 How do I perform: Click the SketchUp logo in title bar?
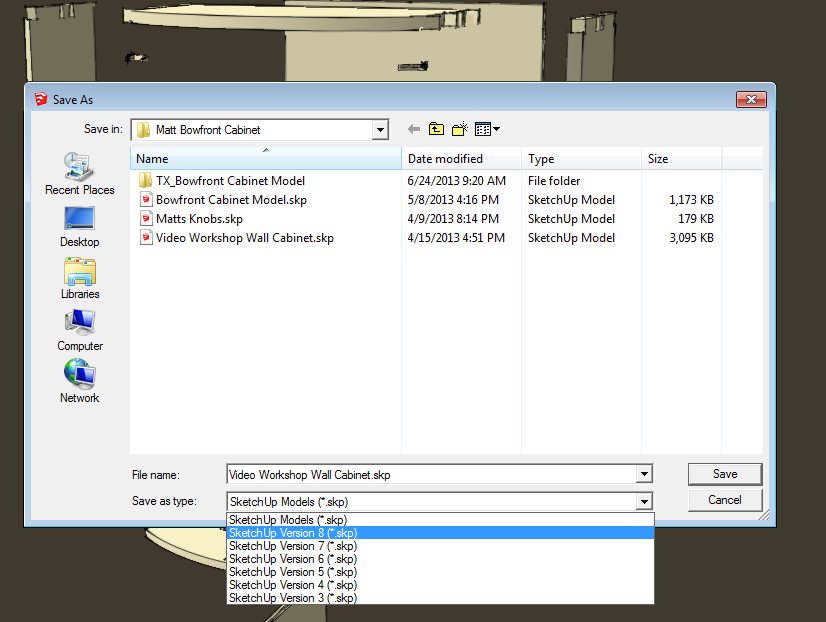41,99
